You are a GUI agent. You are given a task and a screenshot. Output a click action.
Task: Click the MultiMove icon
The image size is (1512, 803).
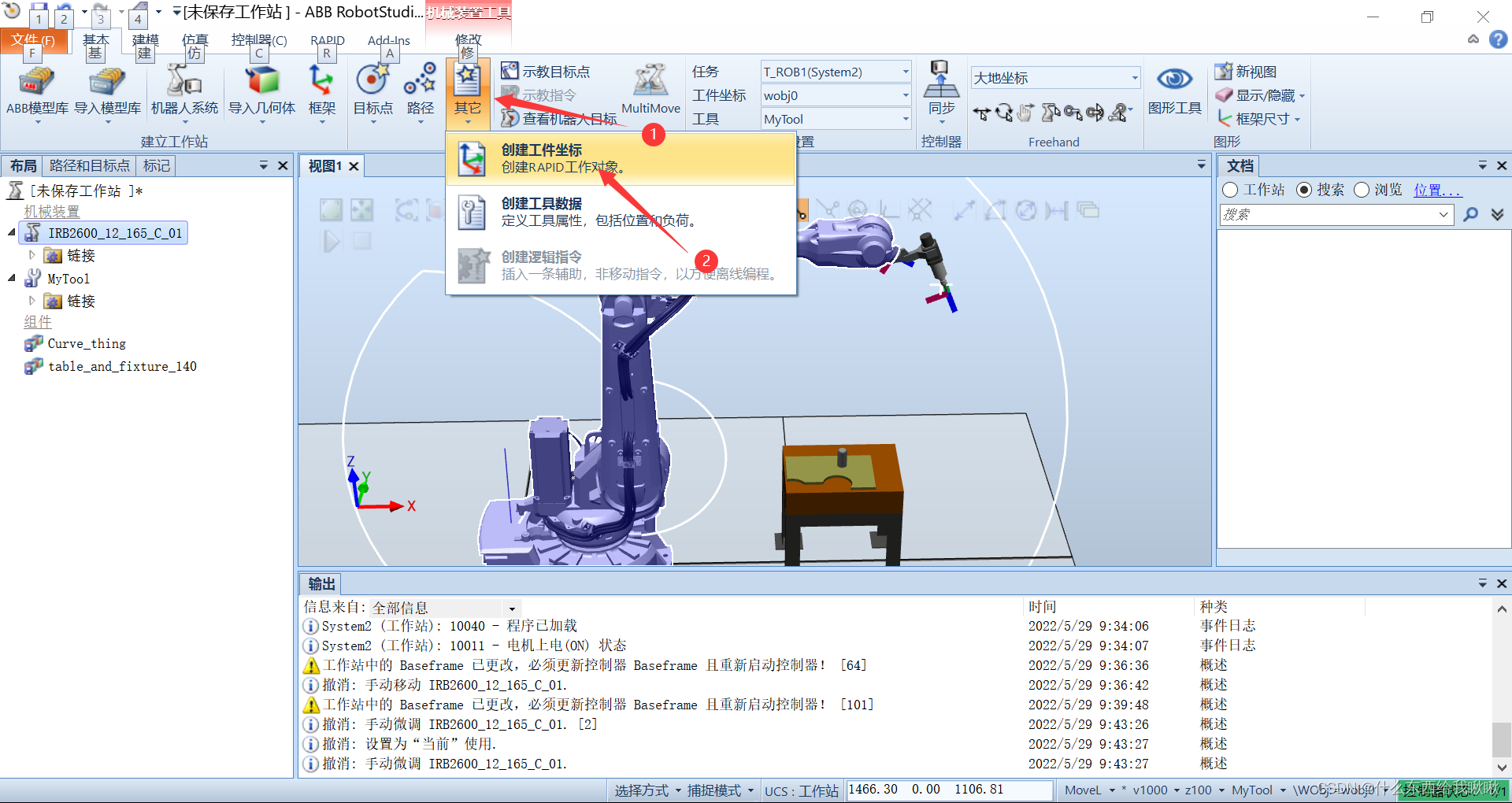coord(650,80)
